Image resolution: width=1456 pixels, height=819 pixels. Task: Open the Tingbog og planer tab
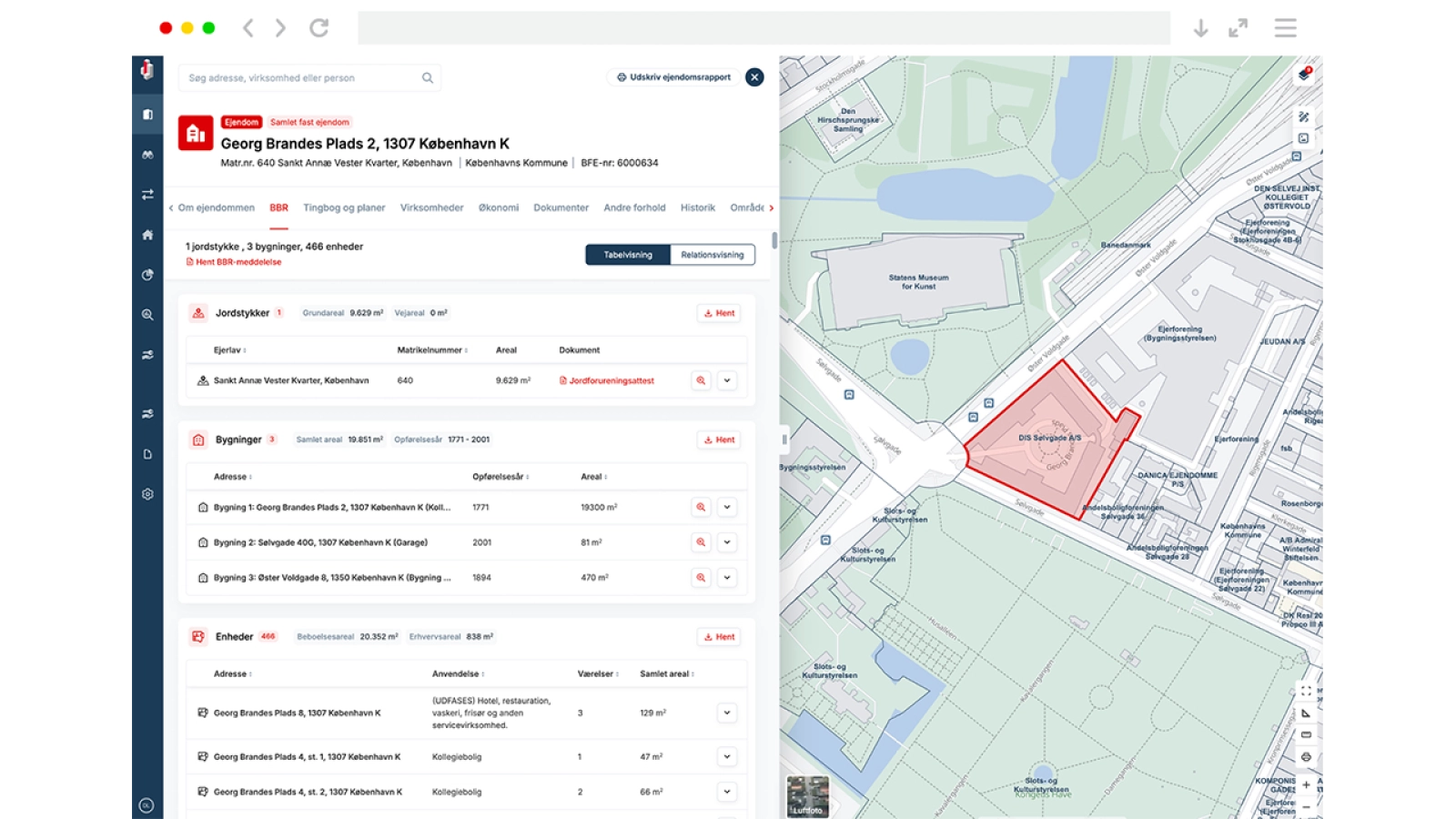click(344, 207)
